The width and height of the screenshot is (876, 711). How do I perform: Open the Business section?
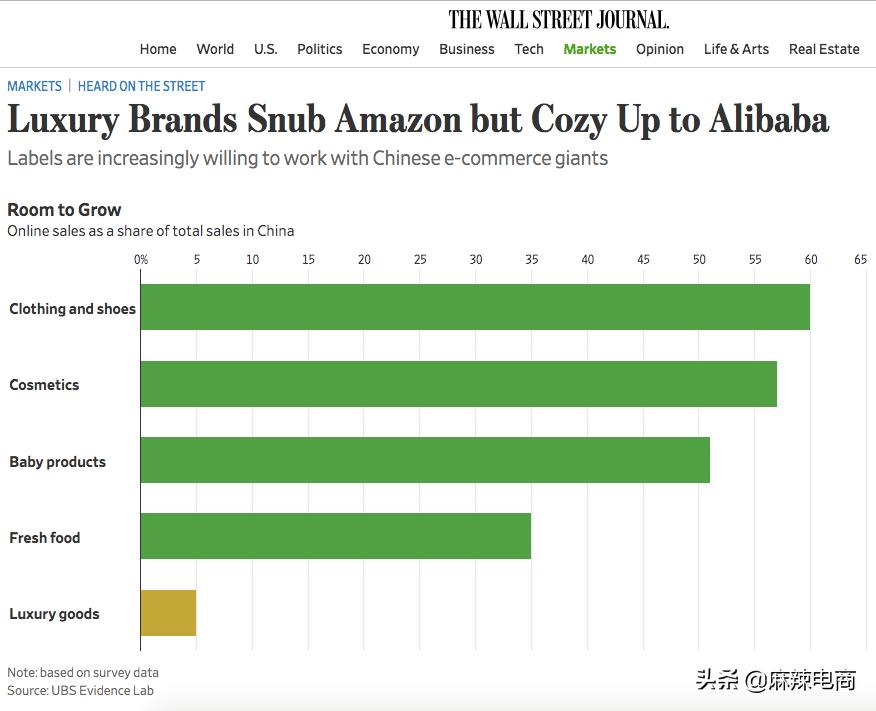point(467,49)
